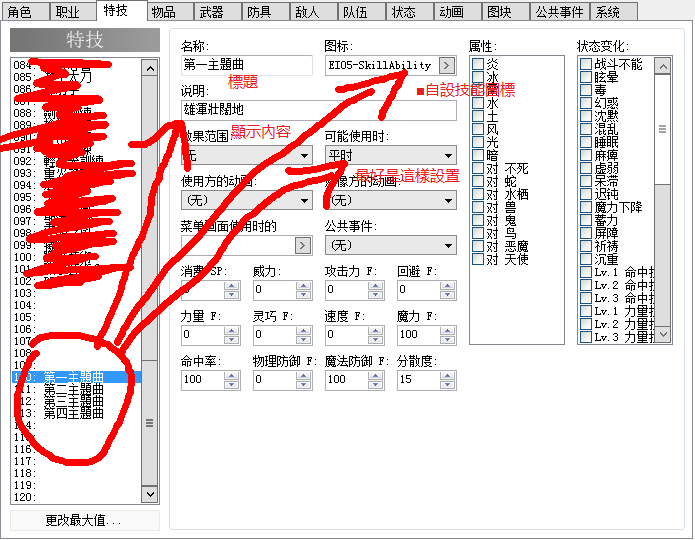Increase 物理防御 F with its up arrow
The width and height of the screenshot is (695, 540).
[304, 376]
